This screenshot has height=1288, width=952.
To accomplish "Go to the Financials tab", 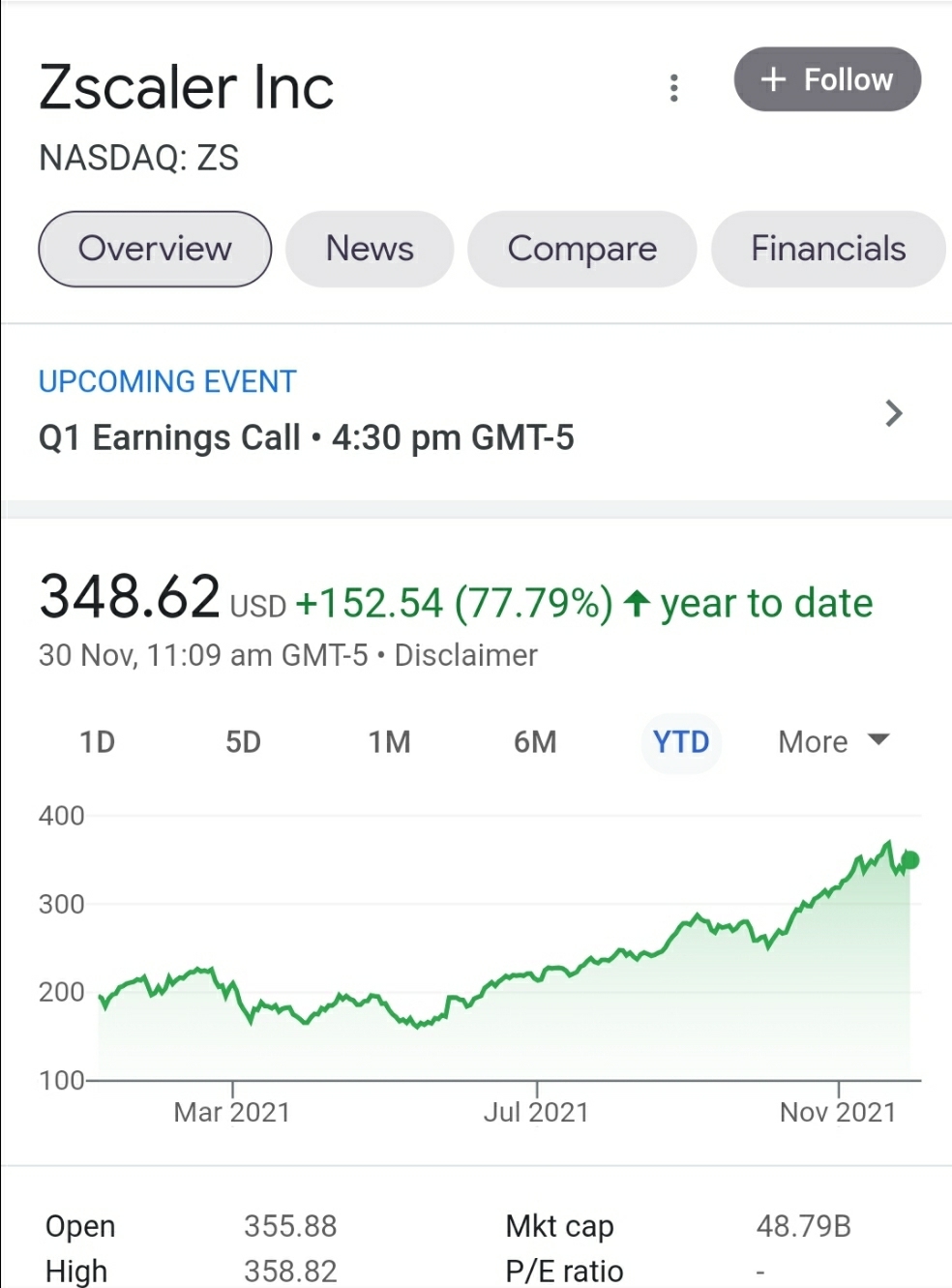I will (x=828, y=249).
